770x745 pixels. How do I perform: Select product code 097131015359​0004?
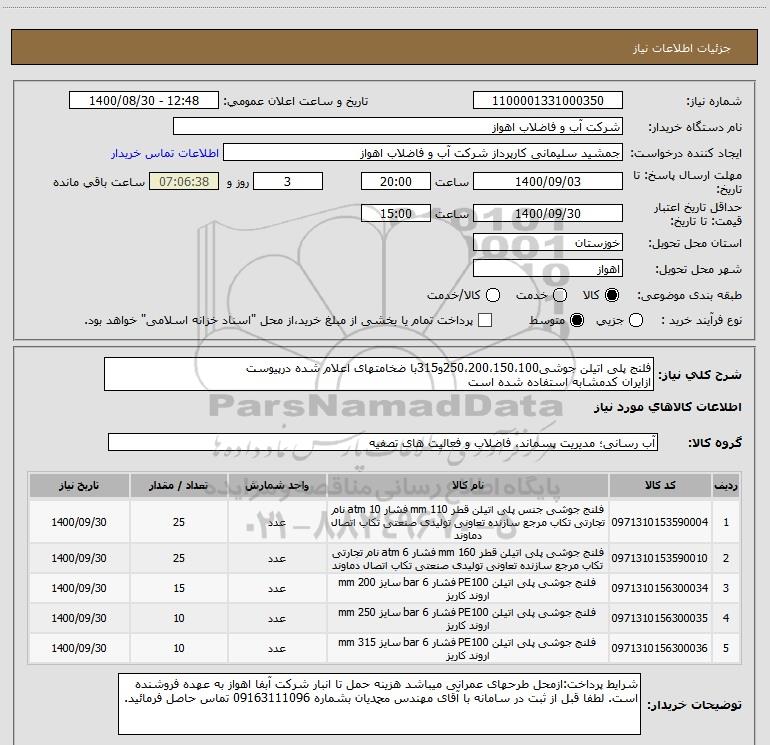[660, 522]
